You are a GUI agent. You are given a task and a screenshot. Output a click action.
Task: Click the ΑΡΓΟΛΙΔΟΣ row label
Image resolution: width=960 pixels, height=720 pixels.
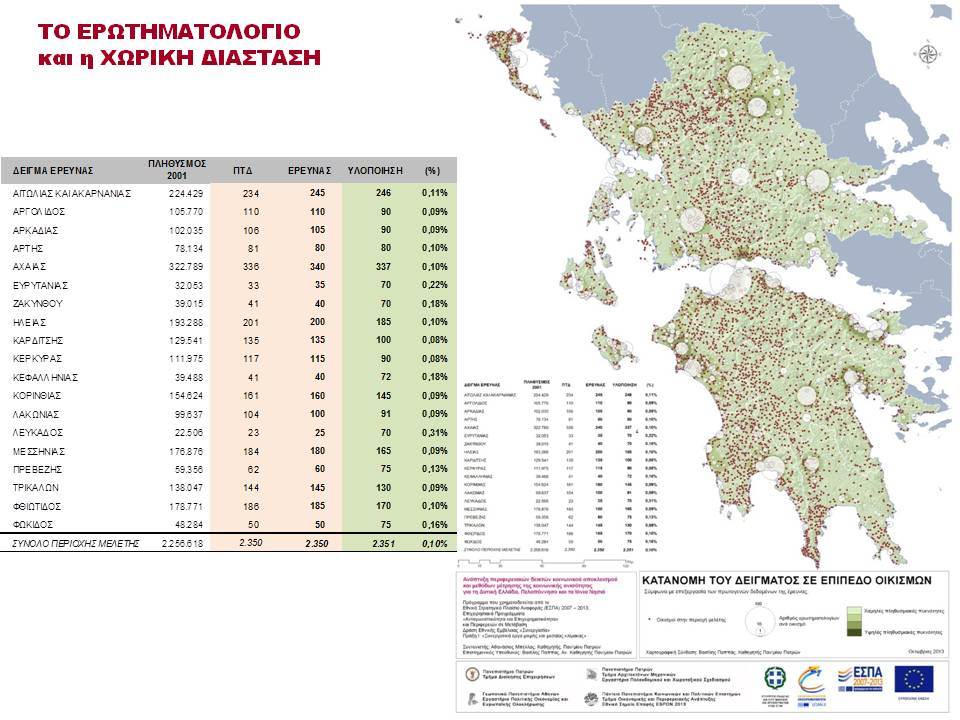[x=39, y=212]
